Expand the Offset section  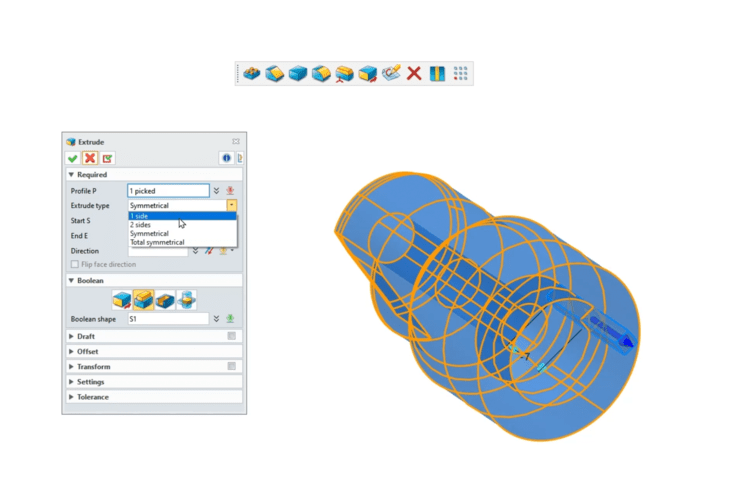coord(71,351)
